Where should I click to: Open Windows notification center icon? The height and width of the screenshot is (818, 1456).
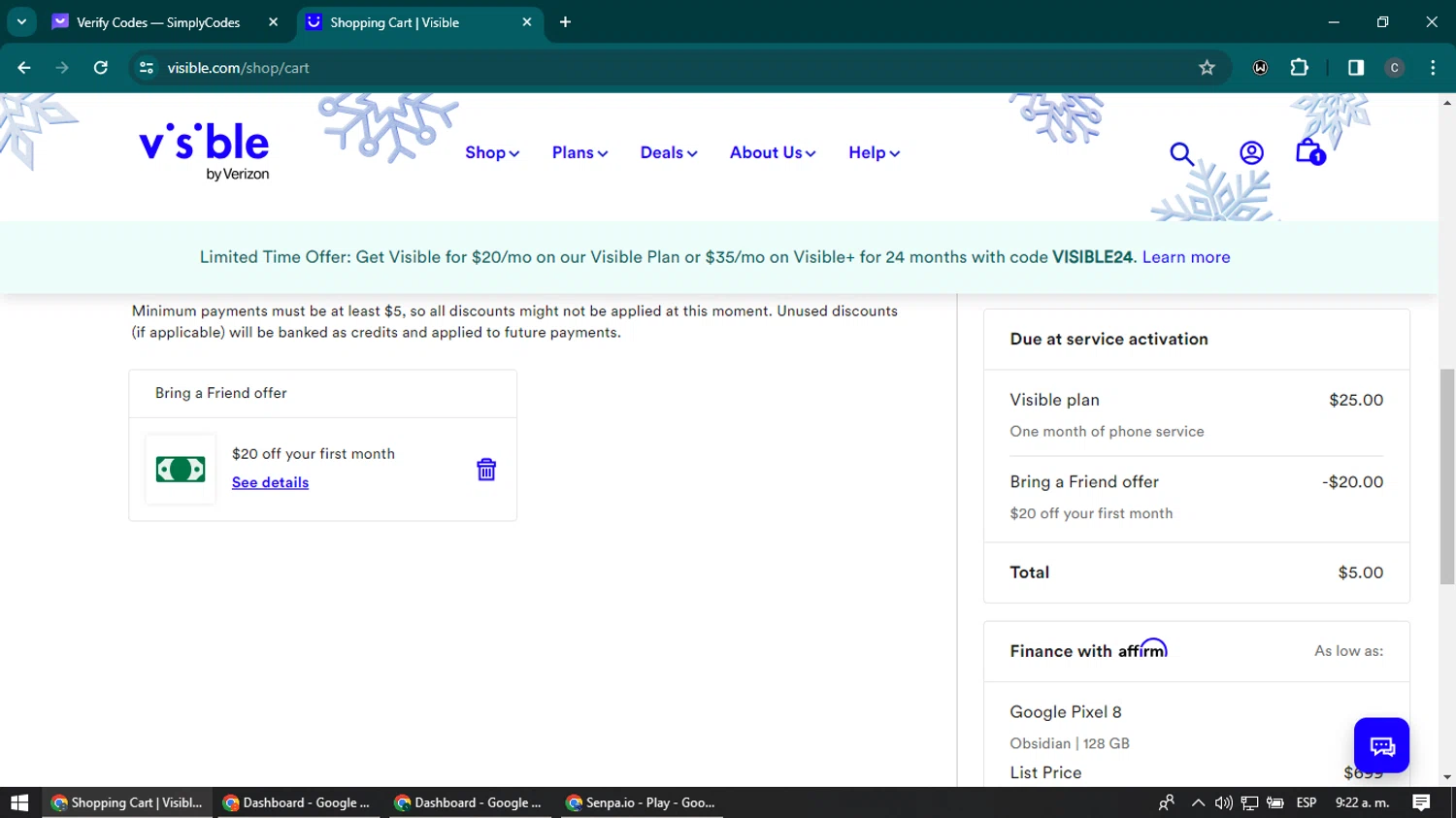tap(1422, 802)
